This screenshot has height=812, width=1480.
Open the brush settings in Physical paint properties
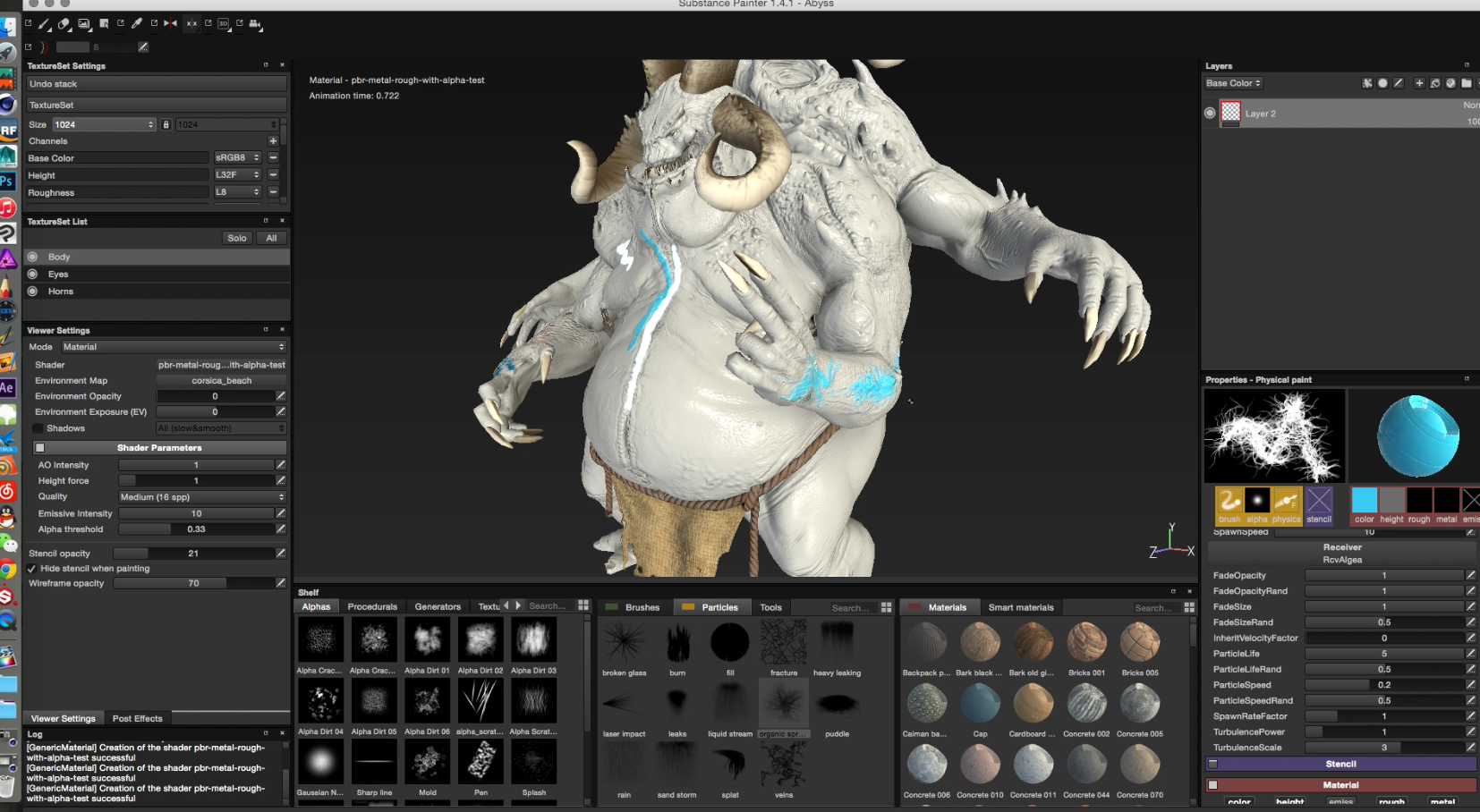pyautogui.click(x=1229, y=505)
